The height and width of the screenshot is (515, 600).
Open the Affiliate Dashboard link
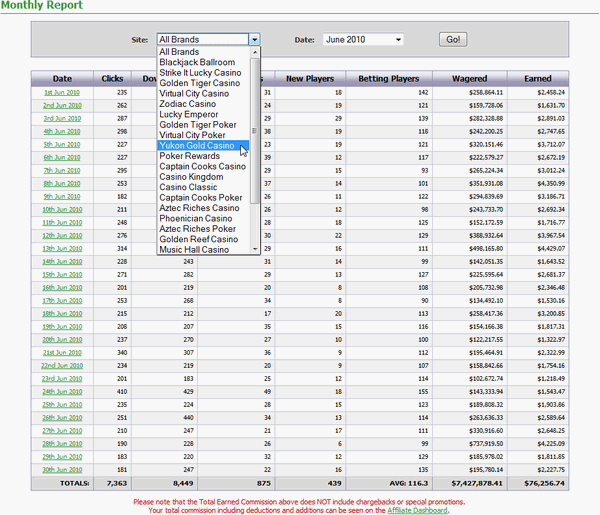point(417,510)
